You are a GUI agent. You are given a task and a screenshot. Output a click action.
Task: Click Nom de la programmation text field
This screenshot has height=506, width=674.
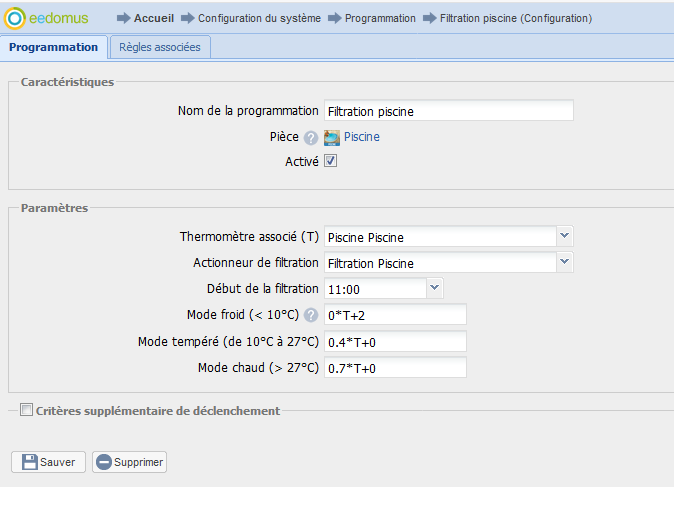448,111
